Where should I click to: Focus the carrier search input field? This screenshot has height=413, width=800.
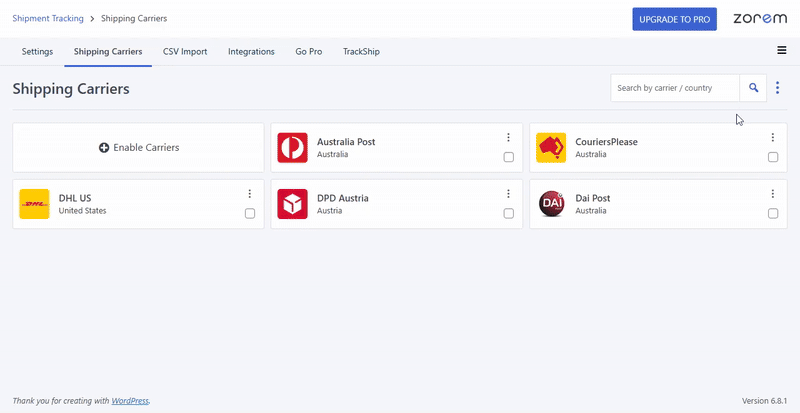click(x=675, y=88)
